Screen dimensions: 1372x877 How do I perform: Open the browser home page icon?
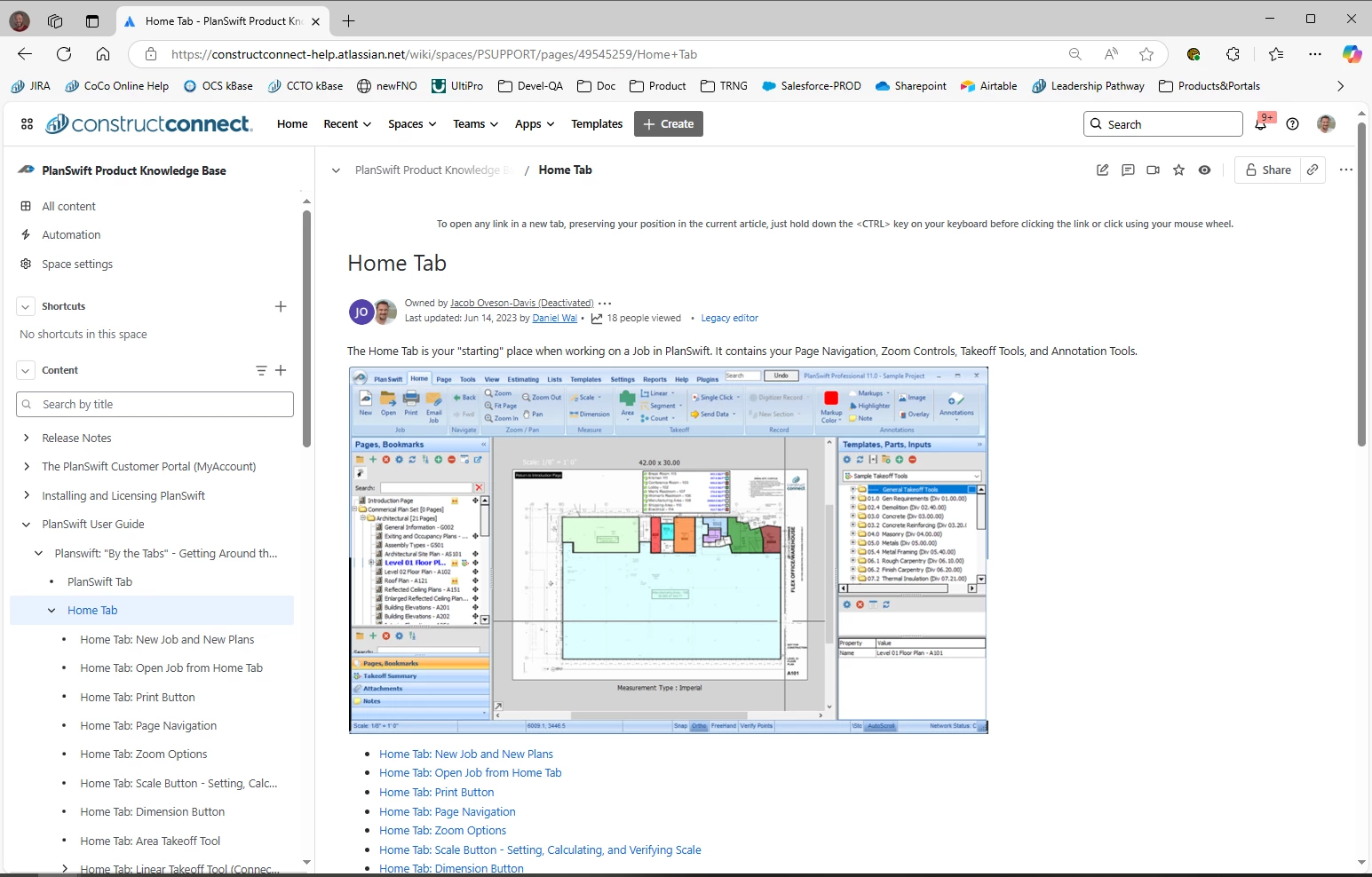pos(103,54)
